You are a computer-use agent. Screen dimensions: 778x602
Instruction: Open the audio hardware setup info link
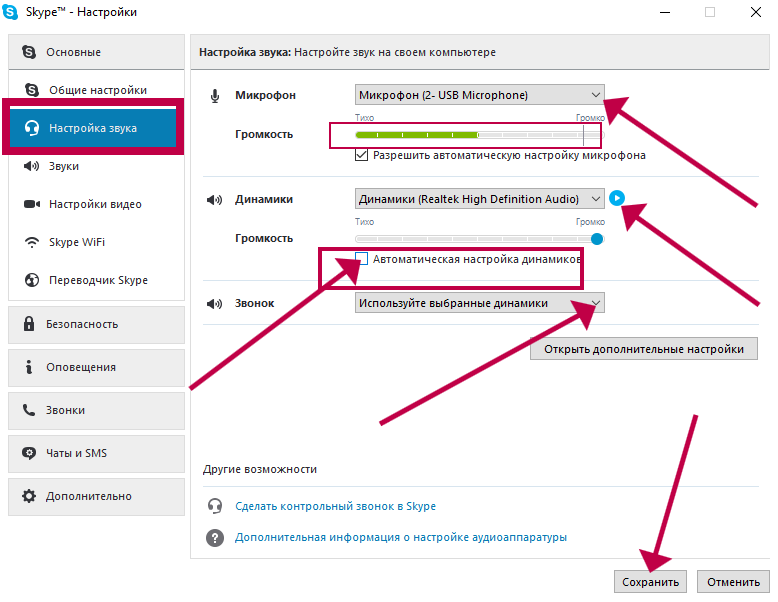(401, 537)
